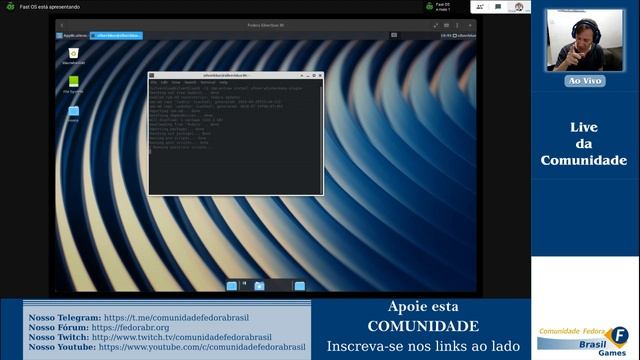
Task: Open the Twitch comunidadefedorabrasil link
Action: point(182,337)
